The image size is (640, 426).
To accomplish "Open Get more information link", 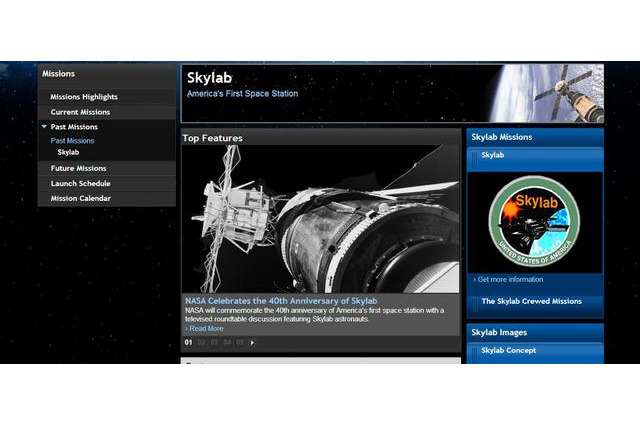I will click(x=509, y=280).
